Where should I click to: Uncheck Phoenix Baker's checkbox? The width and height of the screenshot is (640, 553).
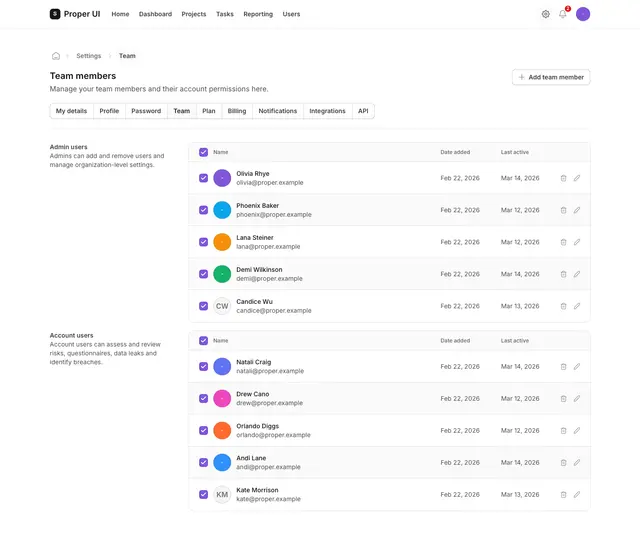(203, 210)
